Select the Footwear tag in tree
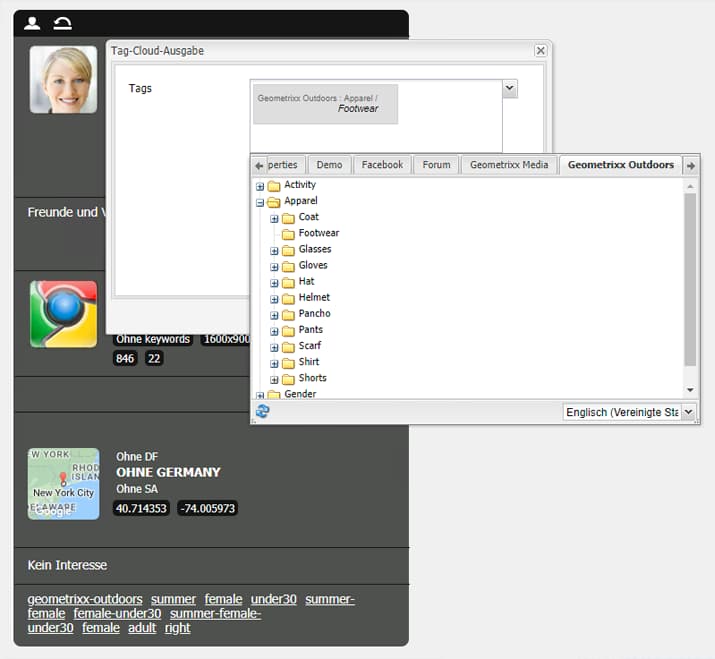 [x=319, y=233]
